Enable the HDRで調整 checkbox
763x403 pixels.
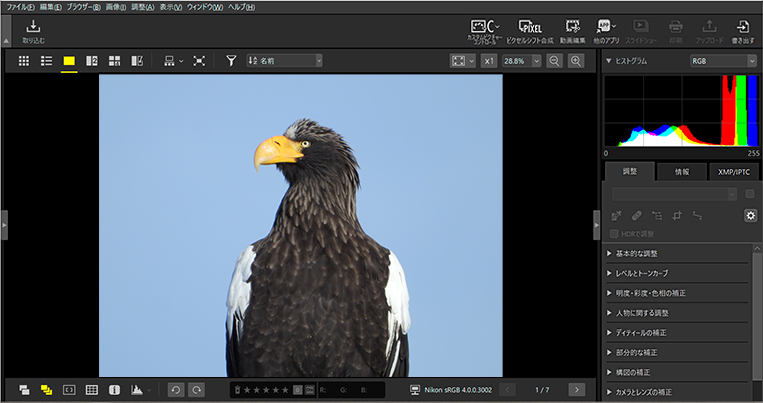[x=615, y=234]
